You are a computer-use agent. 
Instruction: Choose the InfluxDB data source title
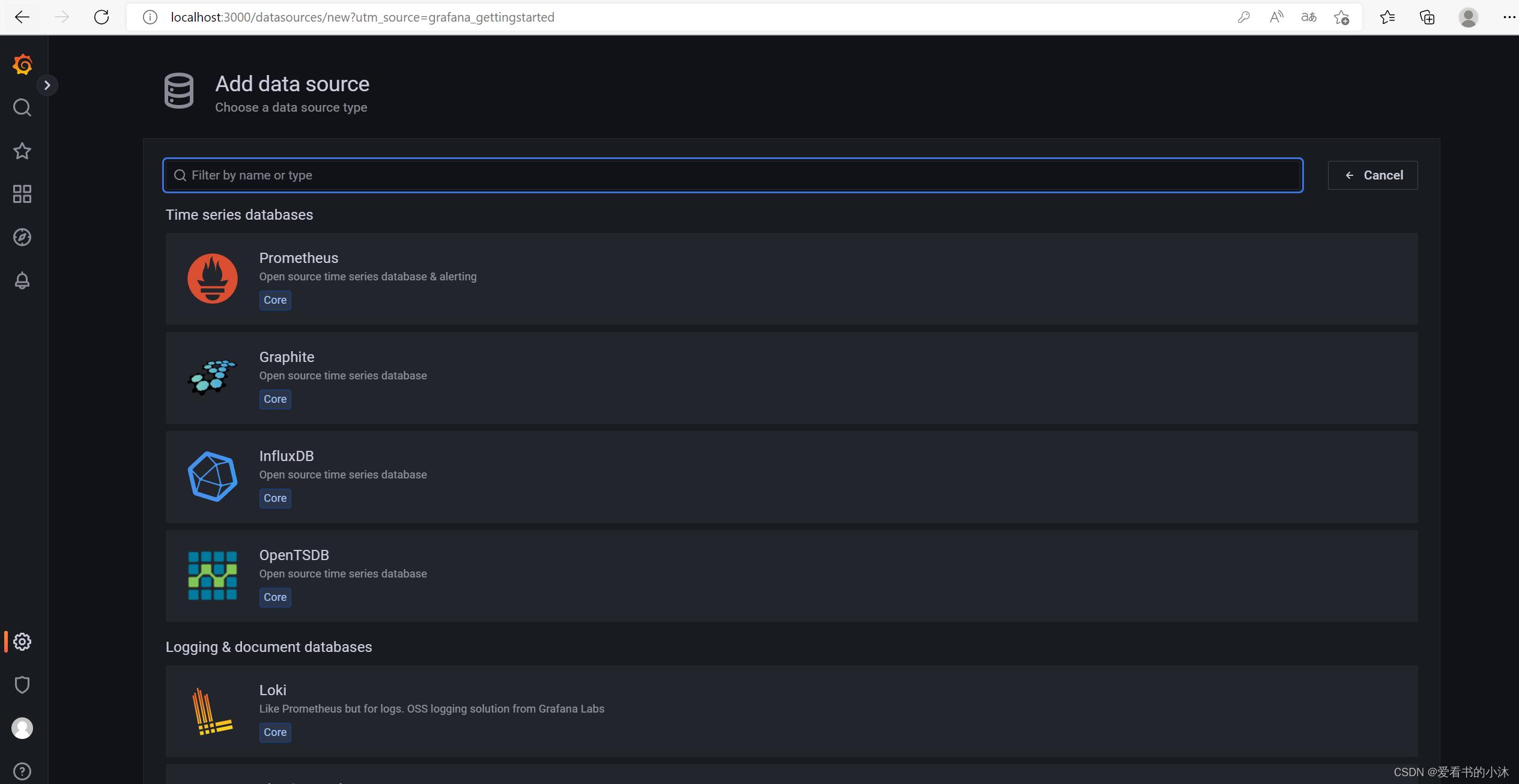click(x=287, y=456)
